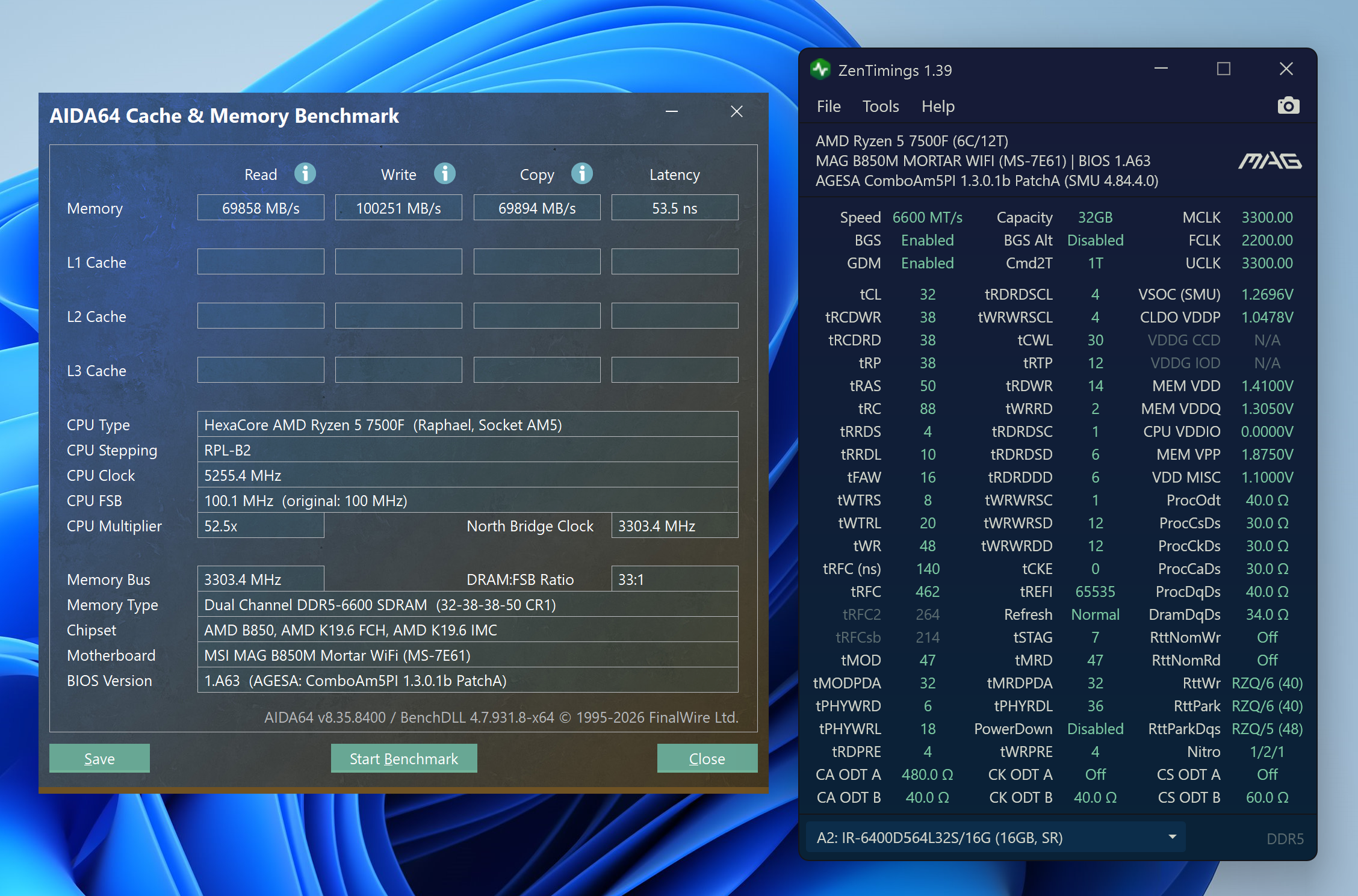
Task: Click the CPU Multiplier value 52.5x
Action: point(261,525)
